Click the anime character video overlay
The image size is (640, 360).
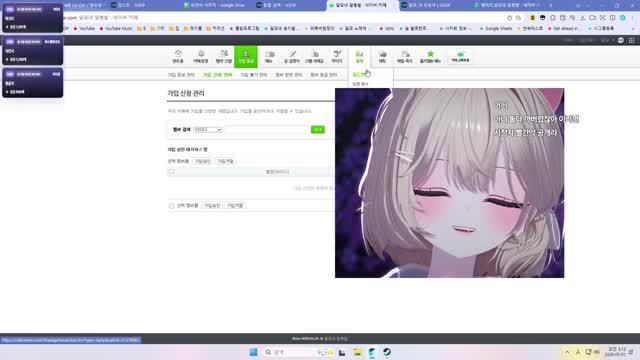pos(449,183)
